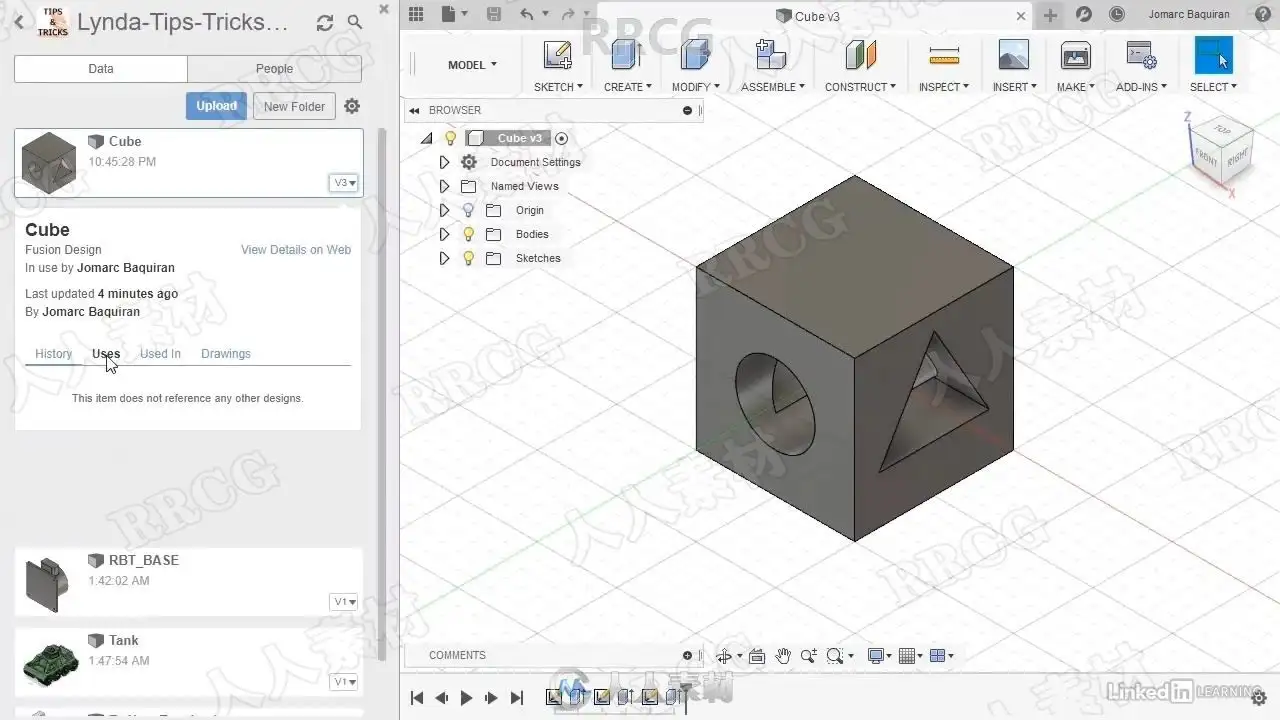The image size is (1280, 720).
Task: Open the Used In tab
Action: 160,354
